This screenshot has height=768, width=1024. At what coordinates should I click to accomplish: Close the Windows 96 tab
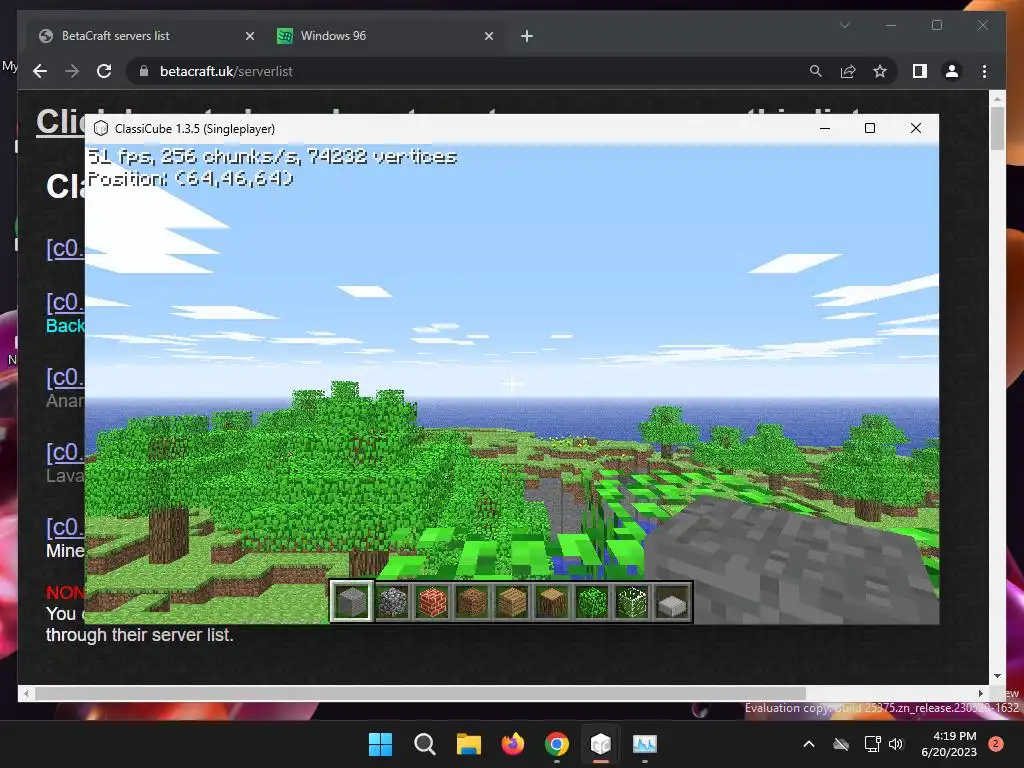coord(488,36)
